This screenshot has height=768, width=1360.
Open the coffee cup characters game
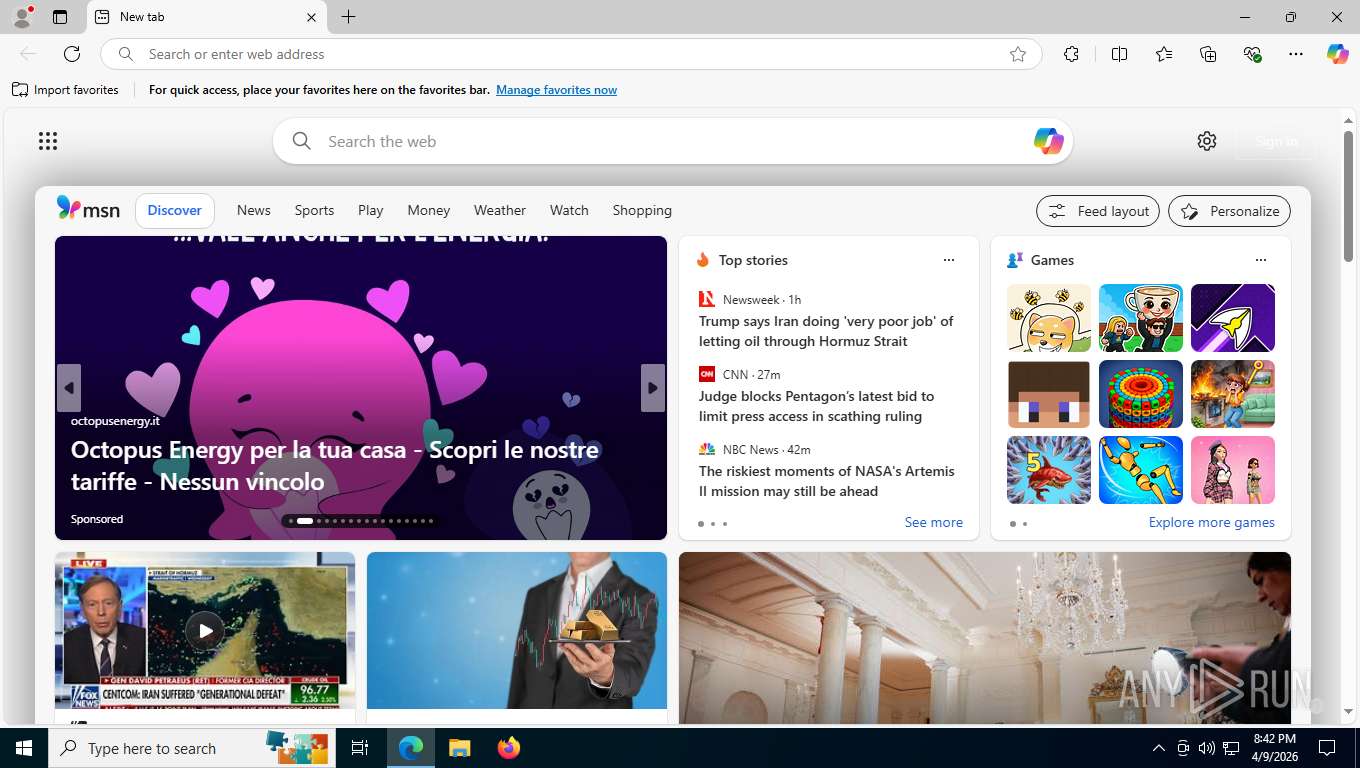coord(1141,318)
